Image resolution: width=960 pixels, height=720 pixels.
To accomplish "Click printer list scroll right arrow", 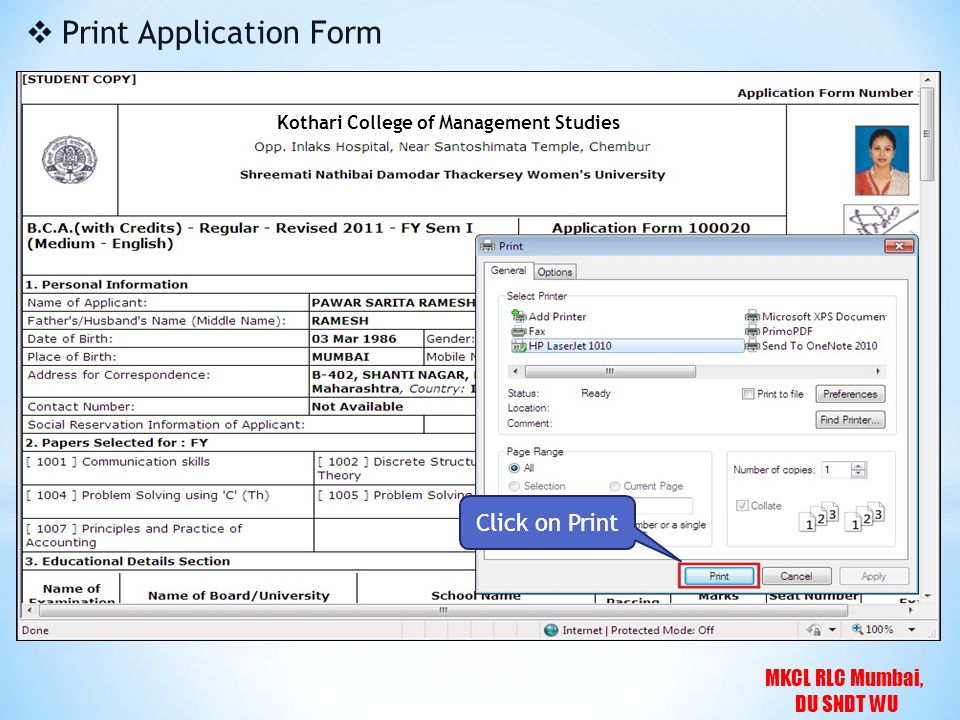I will 878,371.
